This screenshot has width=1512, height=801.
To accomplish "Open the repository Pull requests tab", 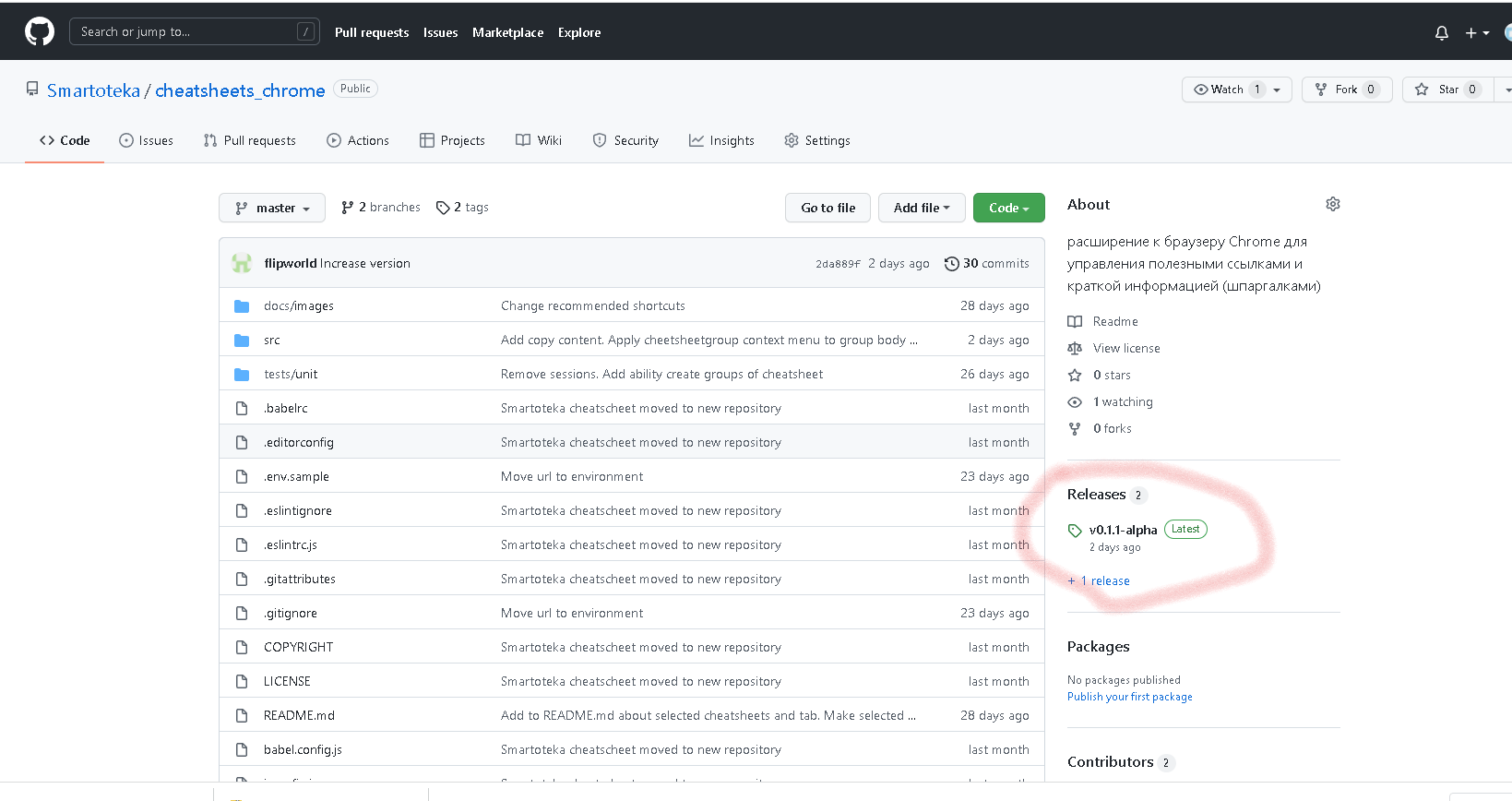I will coord(250,140).
